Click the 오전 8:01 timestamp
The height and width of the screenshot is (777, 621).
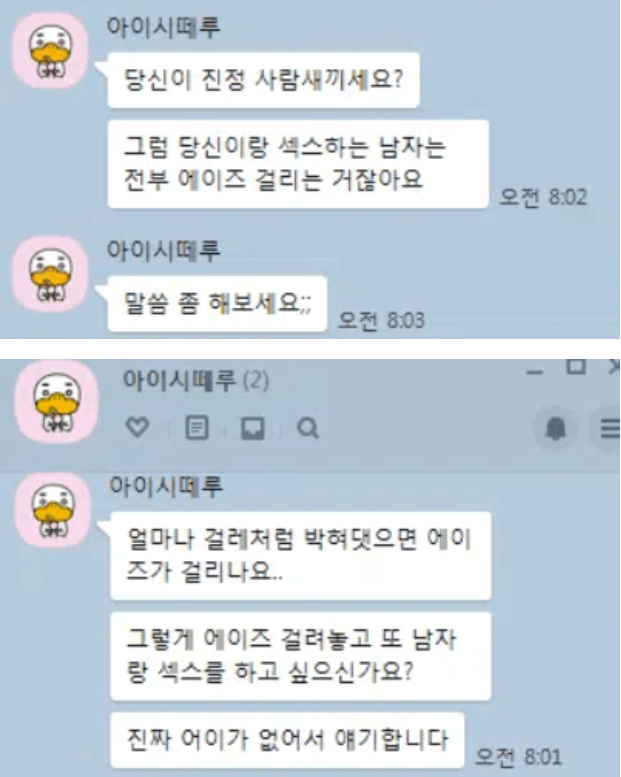[x=518, y=756]
